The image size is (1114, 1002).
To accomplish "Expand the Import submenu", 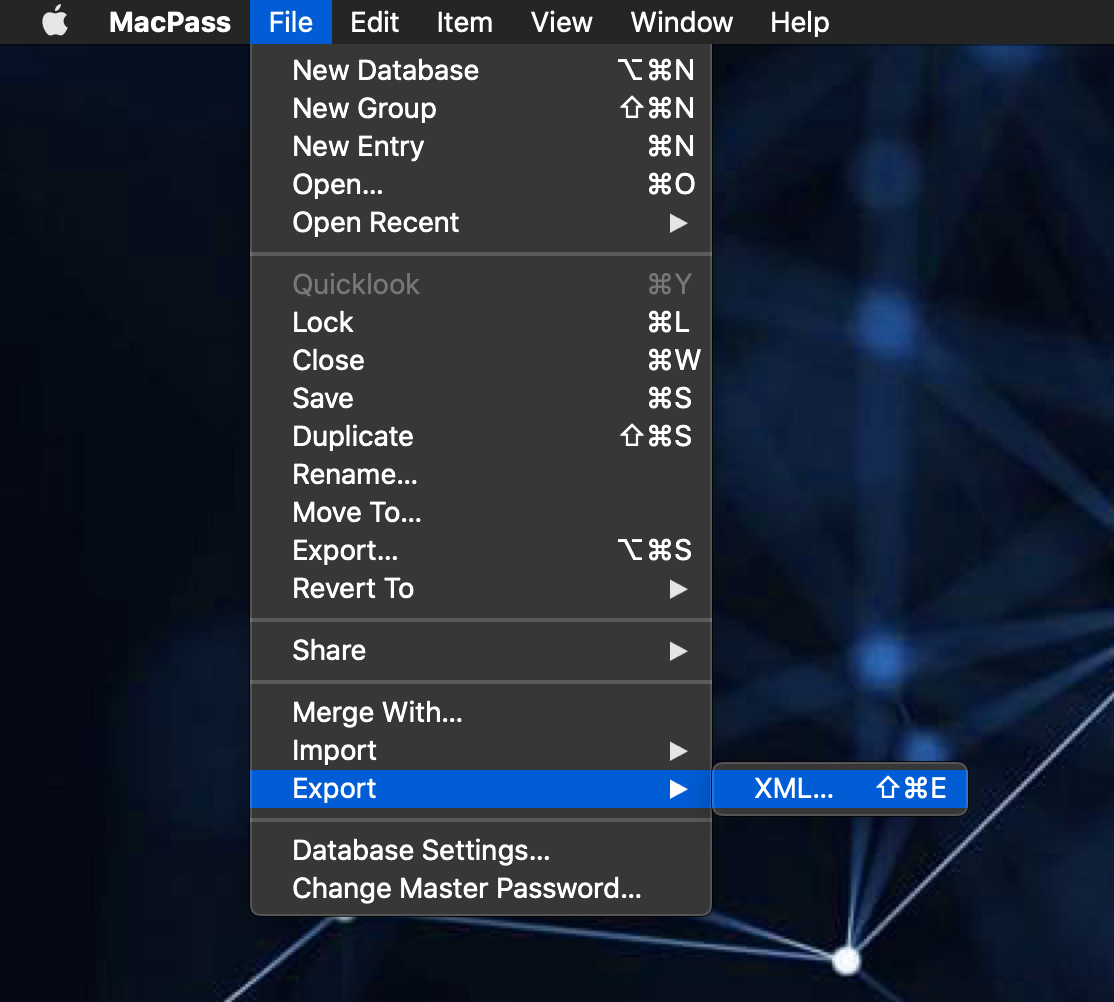I will click(334, 750).
